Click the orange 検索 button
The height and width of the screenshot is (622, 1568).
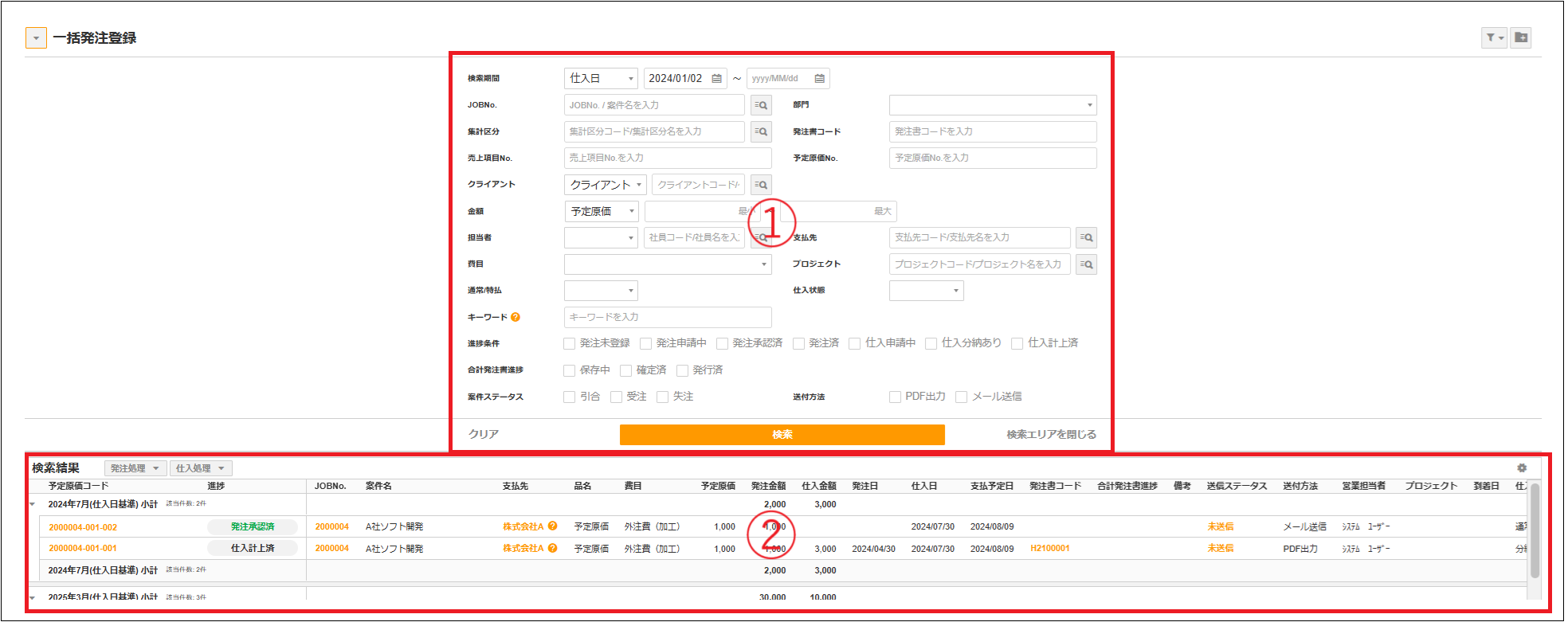782,435
